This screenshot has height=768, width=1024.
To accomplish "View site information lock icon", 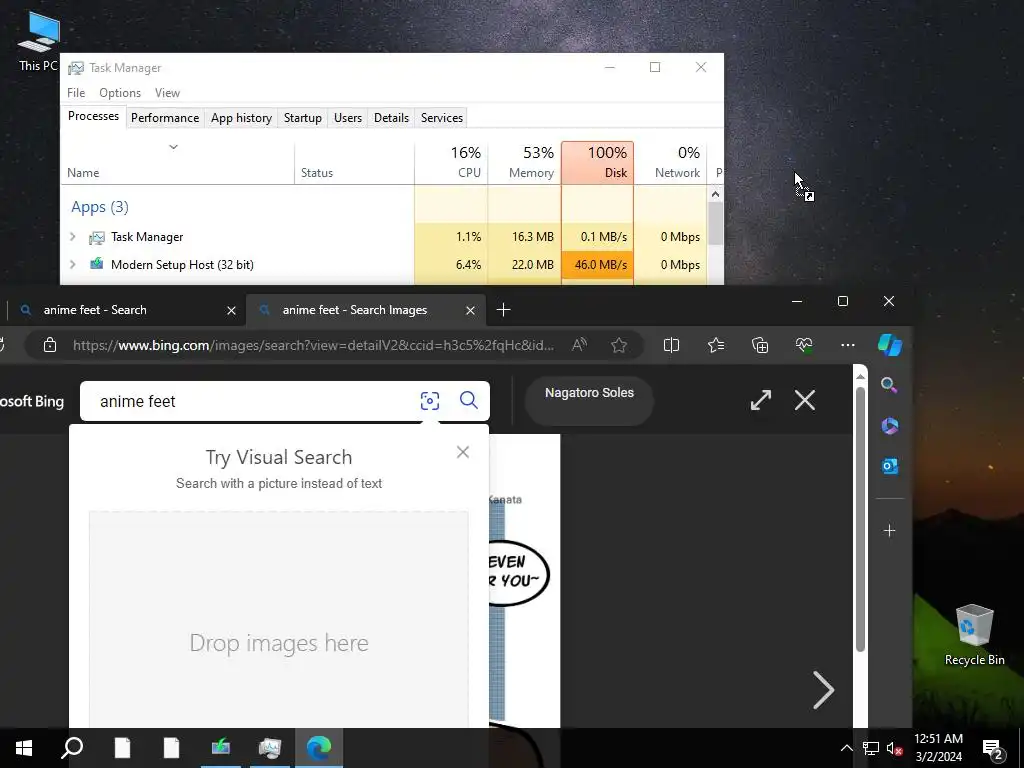I will [x=50, y=345].
